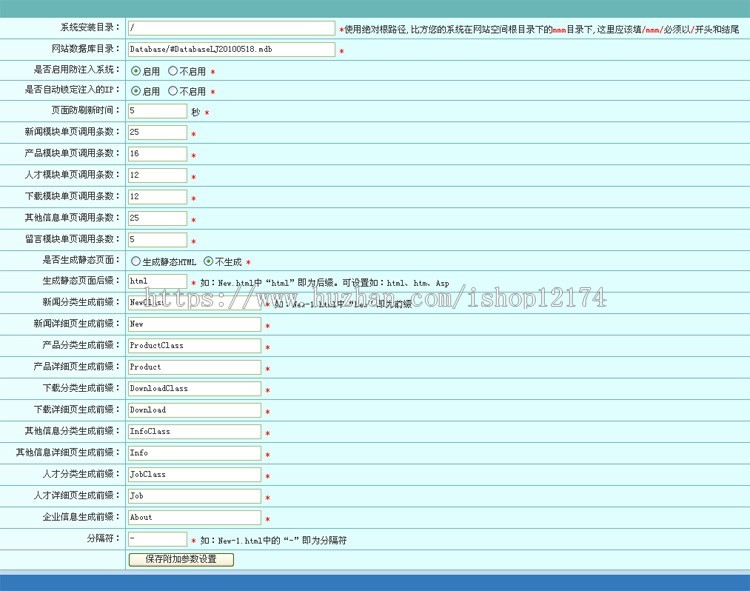
Task: Edit the 企业信息生成前缀 About field
Action: coord(195,518)
